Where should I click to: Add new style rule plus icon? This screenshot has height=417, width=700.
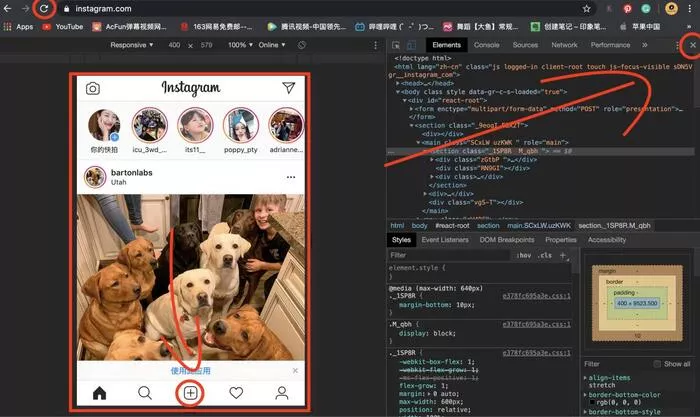[563, 255]
